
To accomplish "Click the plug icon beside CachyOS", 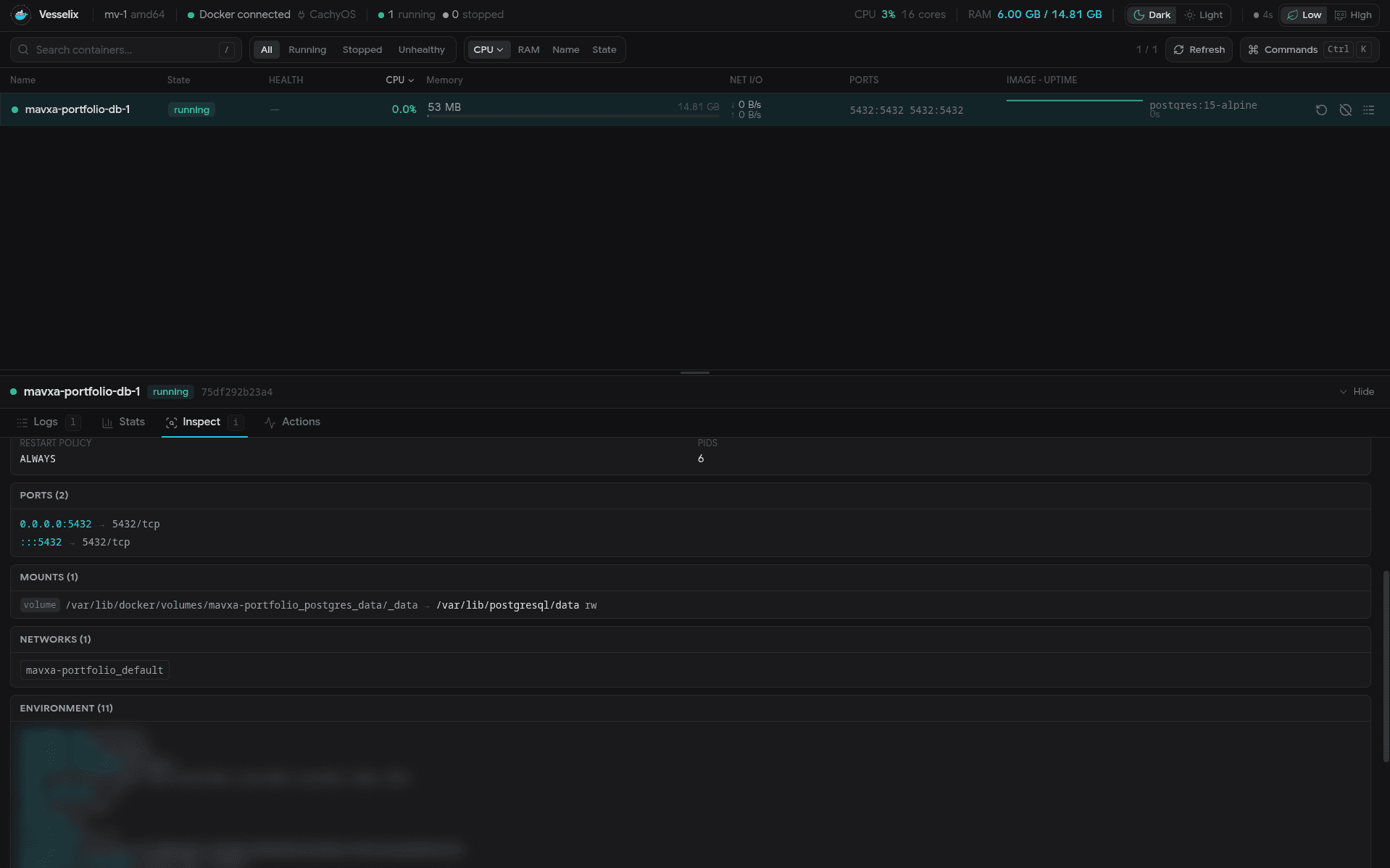I will click(301, 15).
